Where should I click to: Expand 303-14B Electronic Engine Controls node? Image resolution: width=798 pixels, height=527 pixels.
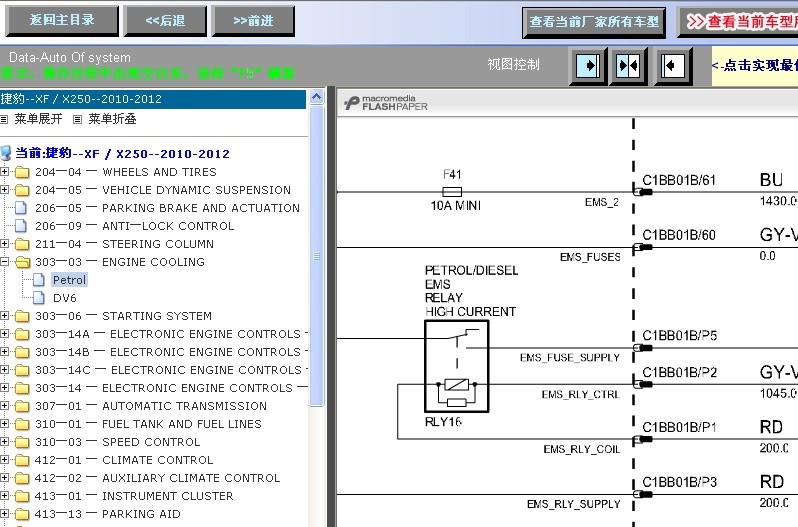coord(5,352)
